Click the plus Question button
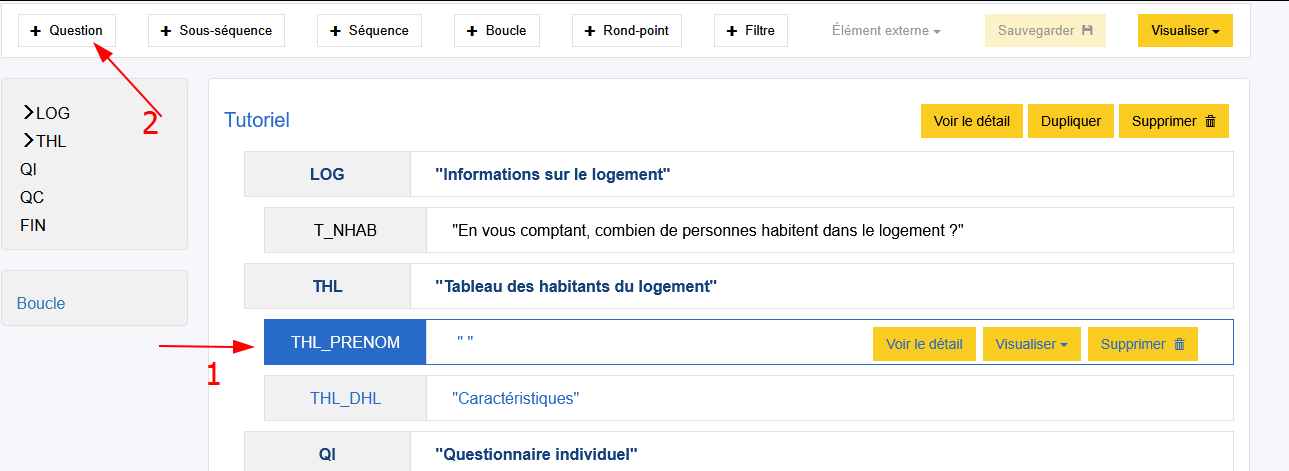The height and width of the screenshot is (471, 1289). [66, 31]
